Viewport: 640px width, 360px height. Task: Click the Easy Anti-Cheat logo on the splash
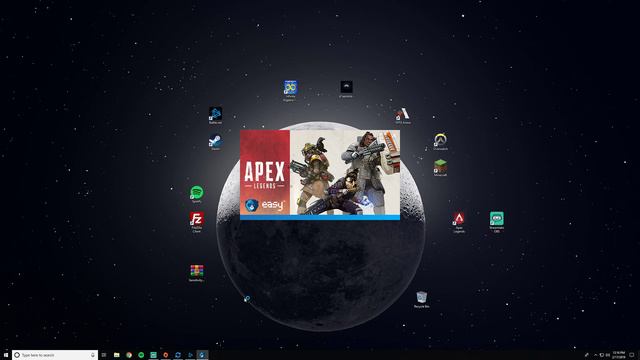[x=265, y=205]
